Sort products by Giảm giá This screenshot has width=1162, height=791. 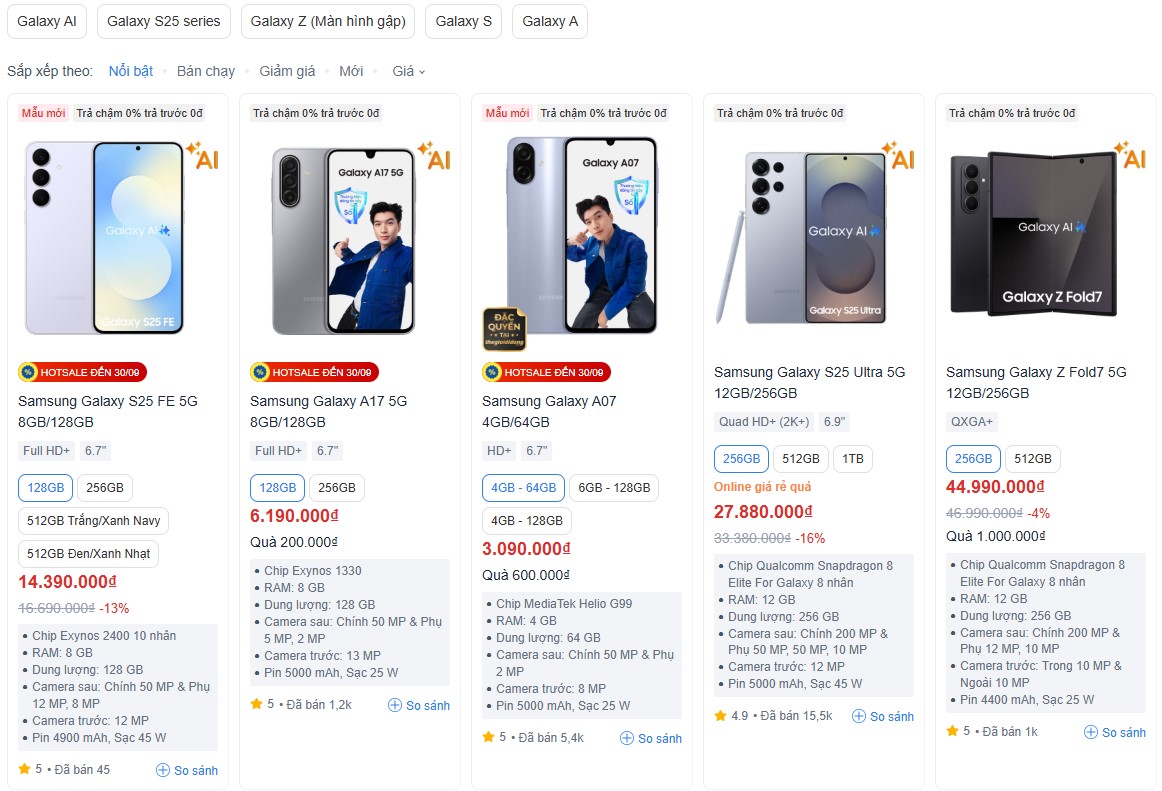(x=287, y=71)
